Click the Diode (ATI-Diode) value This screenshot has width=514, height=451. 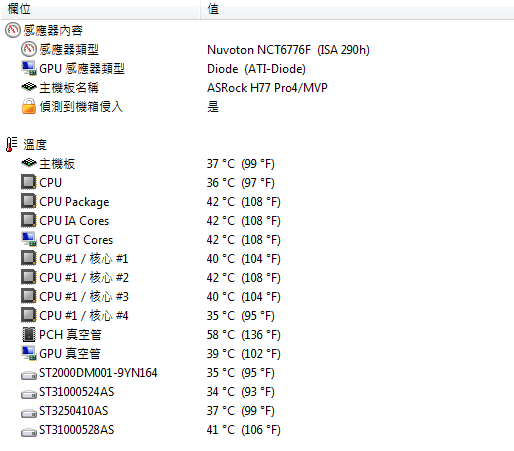[x=256, y=69]
